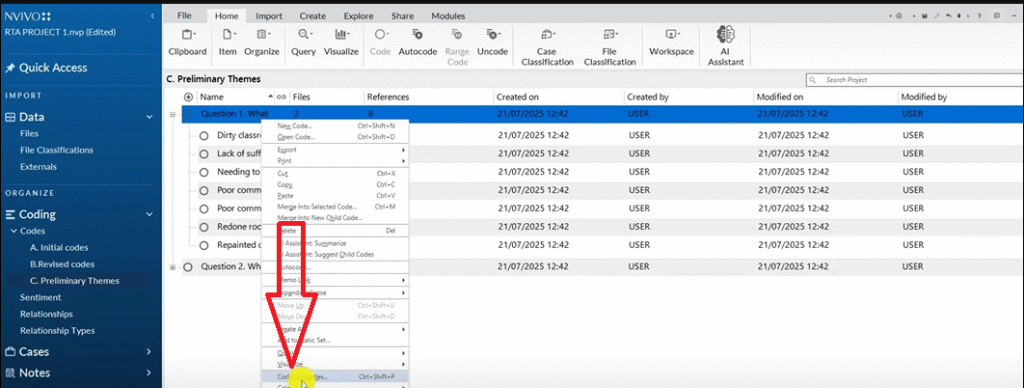1024x388 pixels.
Task: Open Externals in the sidebar
Action: click(38, 167)
